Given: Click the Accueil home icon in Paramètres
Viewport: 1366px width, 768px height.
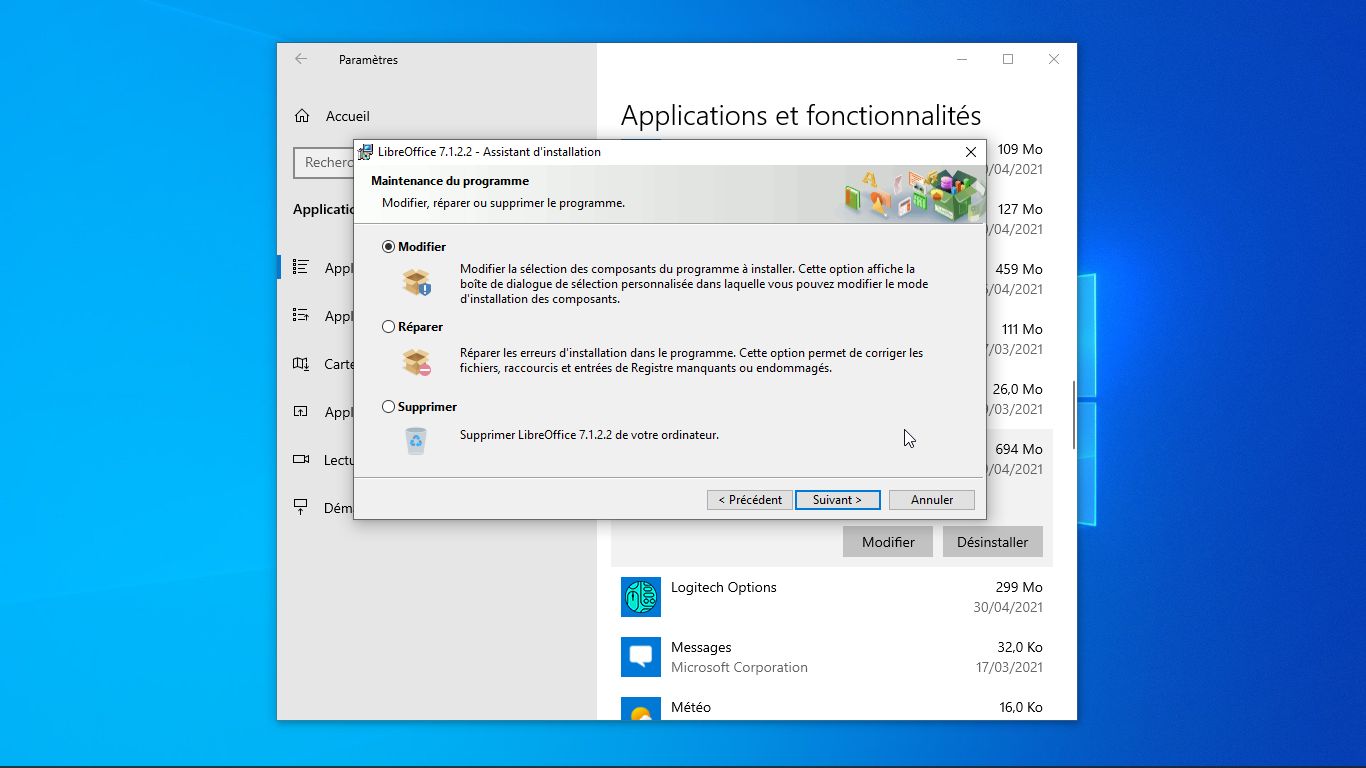Looking at the screenshot, I should coord(302,116).
